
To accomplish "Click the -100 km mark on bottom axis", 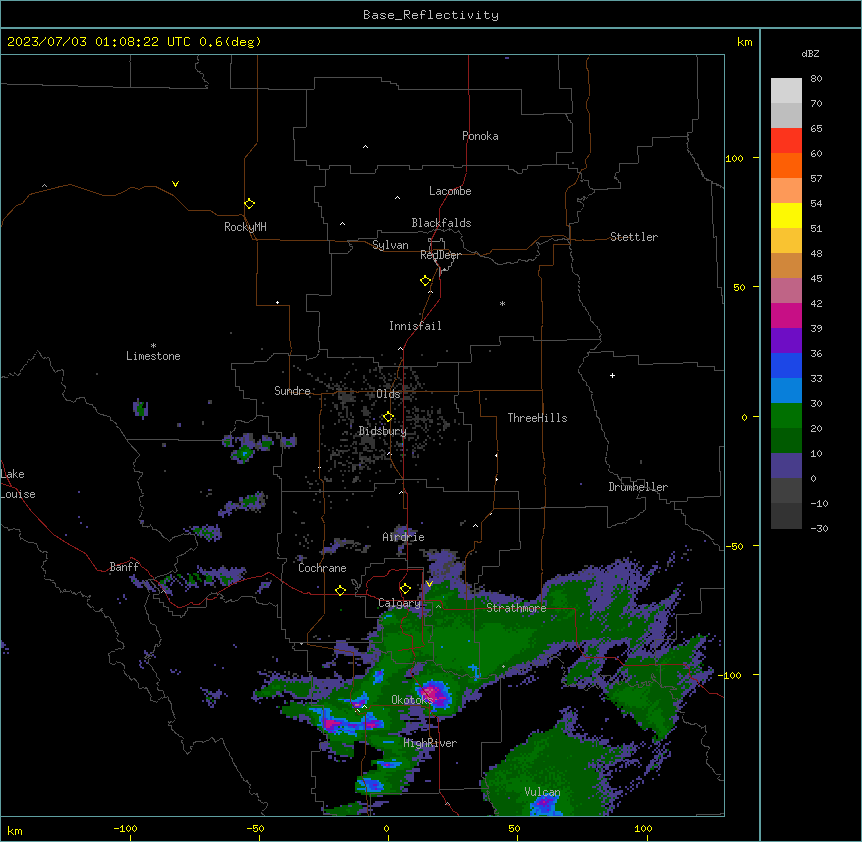I will [x=125, y=828].
